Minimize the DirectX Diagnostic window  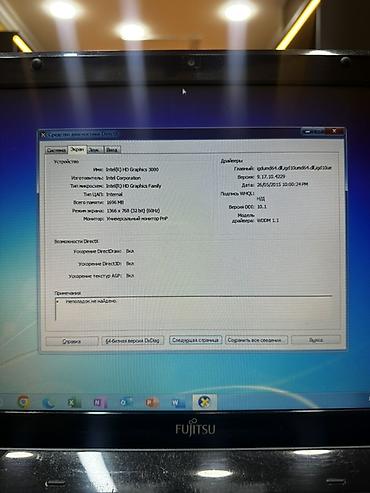pos(308,131)
